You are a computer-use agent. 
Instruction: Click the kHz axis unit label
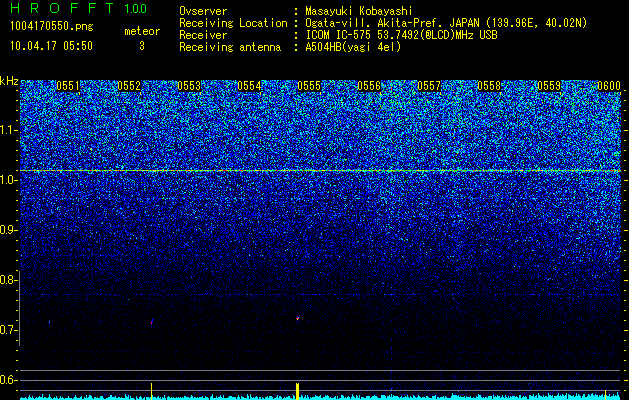pos(9,81)
